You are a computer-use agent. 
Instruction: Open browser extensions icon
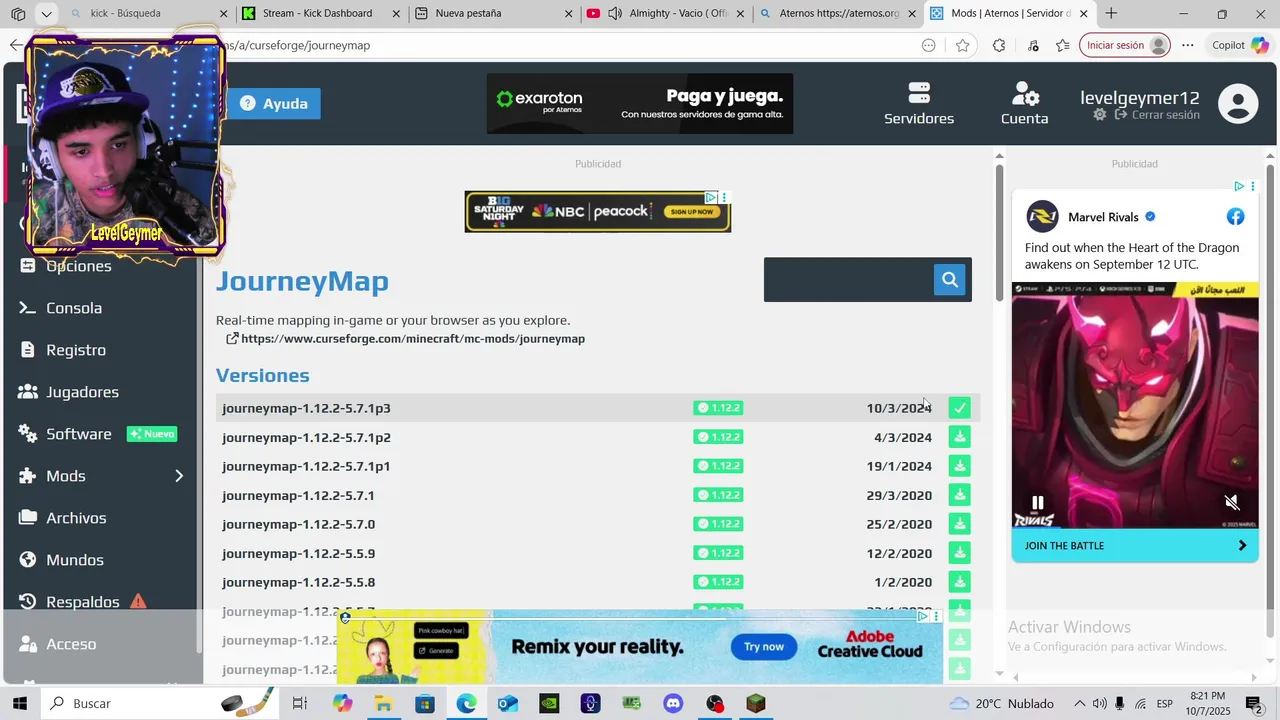click(x=999, y=45)
